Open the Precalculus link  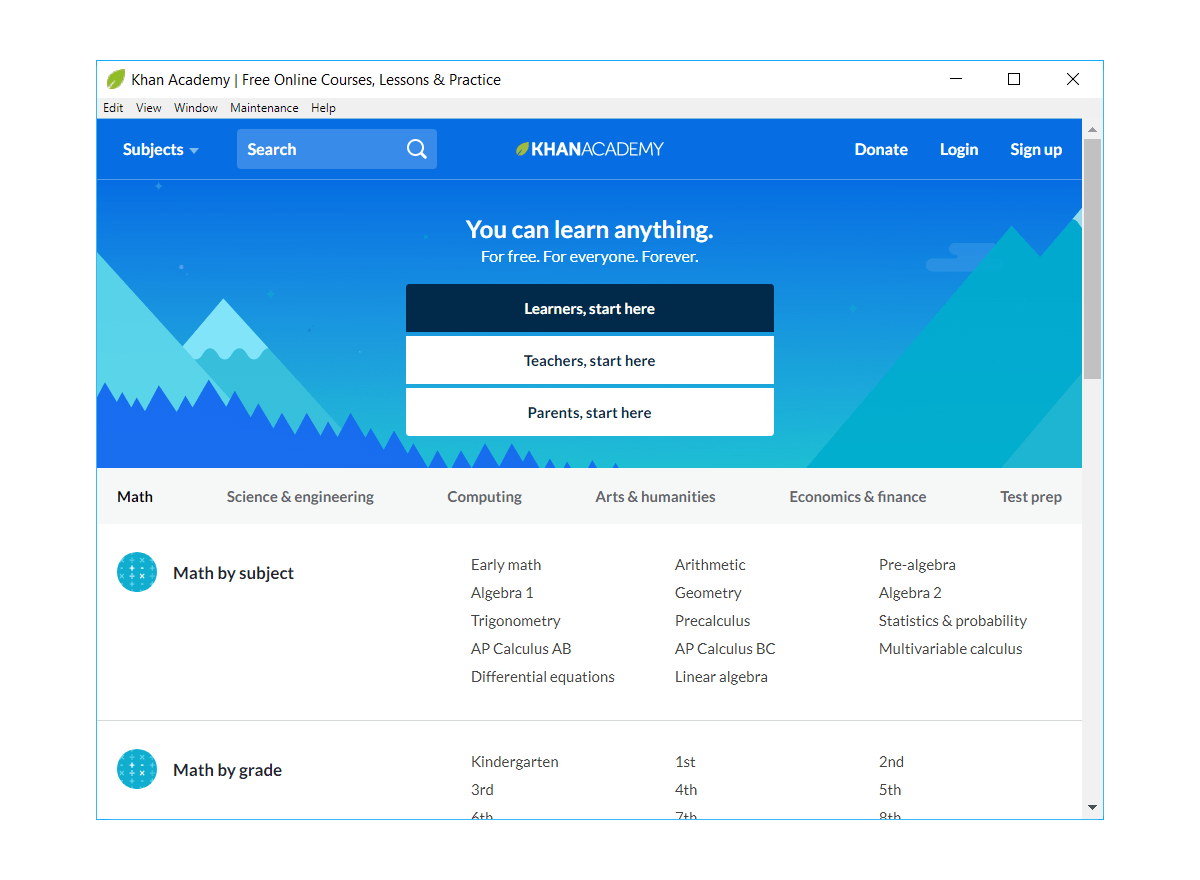712,621
